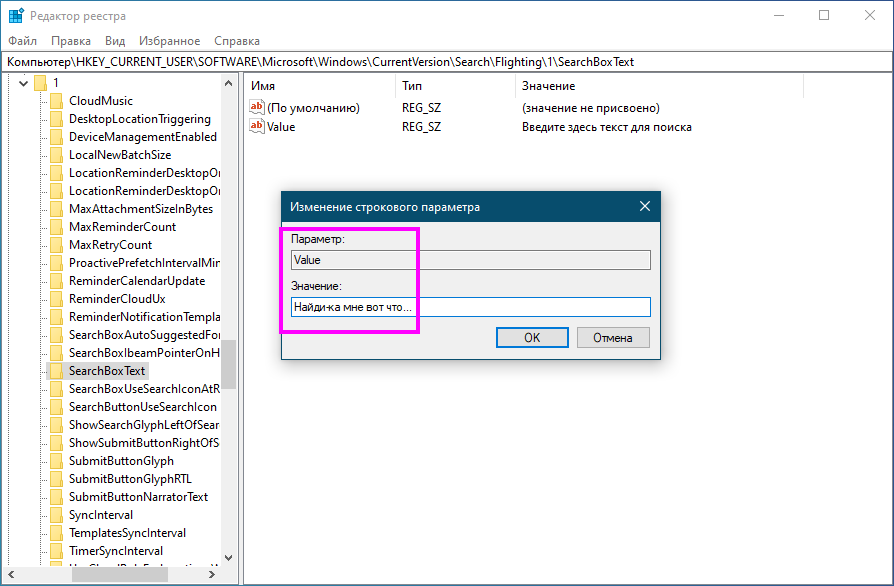Select the first LocationReminderDesktopO key label
The height and width of the screenshot is (586, 894).
point(144,173)
